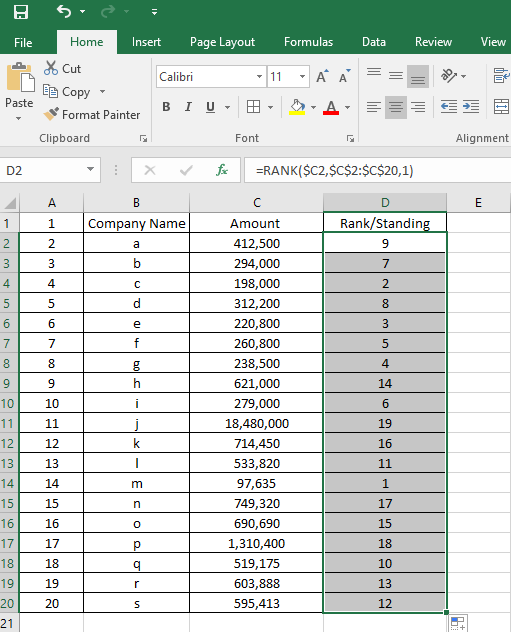This screenshot has width=527, height=635.
Task: Click the Format Painter button
Action: (92, 115)
